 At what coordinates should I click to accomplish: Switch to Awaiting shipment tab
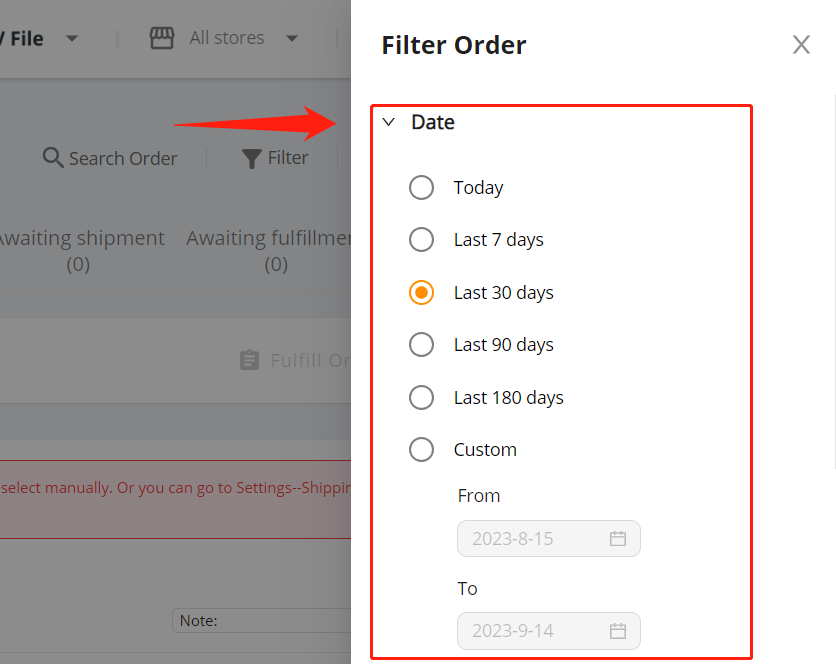(80, 251)
